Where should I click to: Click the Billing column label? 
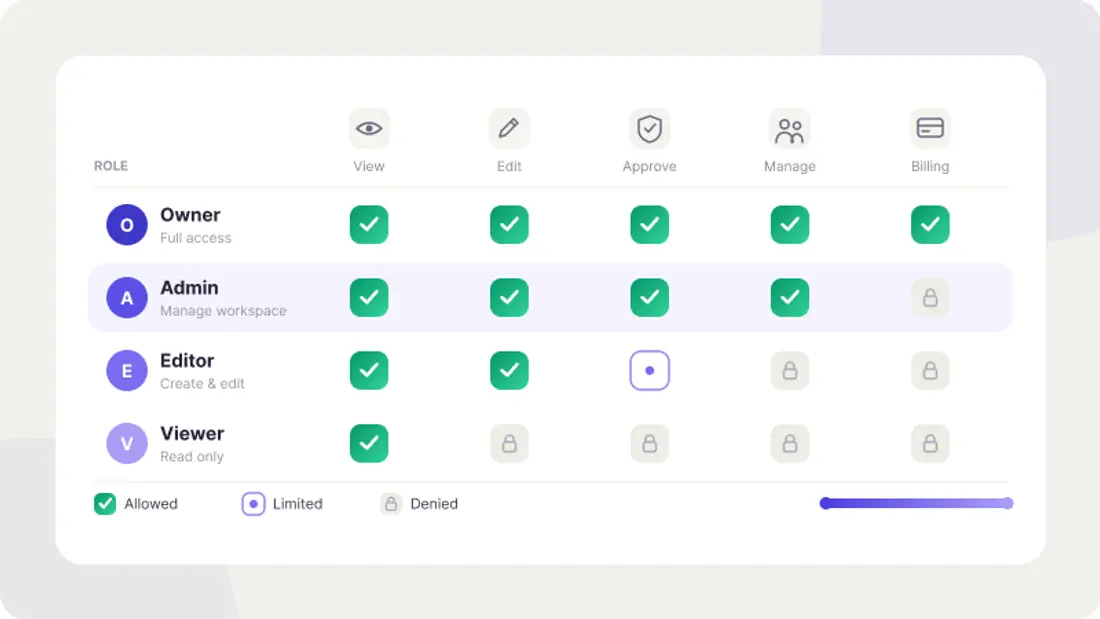[x=930, y=166]
